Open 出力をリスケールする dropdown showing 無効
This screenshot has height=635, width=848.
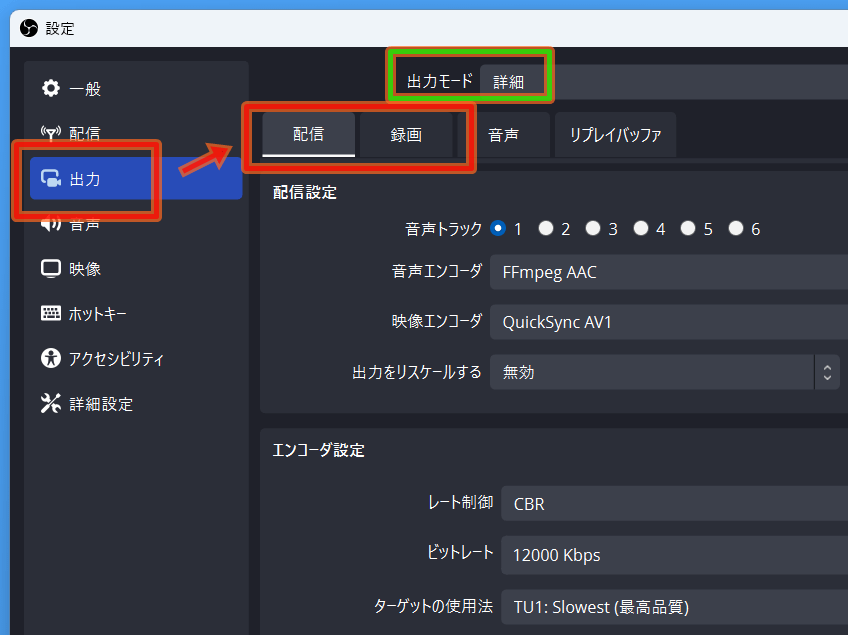pos(665,372)
